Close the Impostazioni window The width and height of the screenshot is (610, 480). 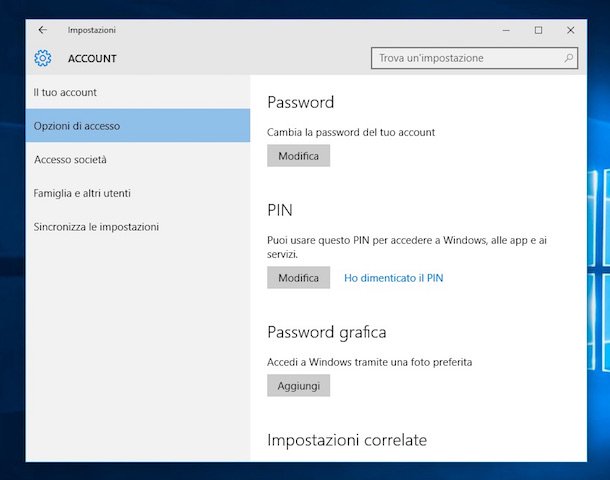[x=571, y=30]
